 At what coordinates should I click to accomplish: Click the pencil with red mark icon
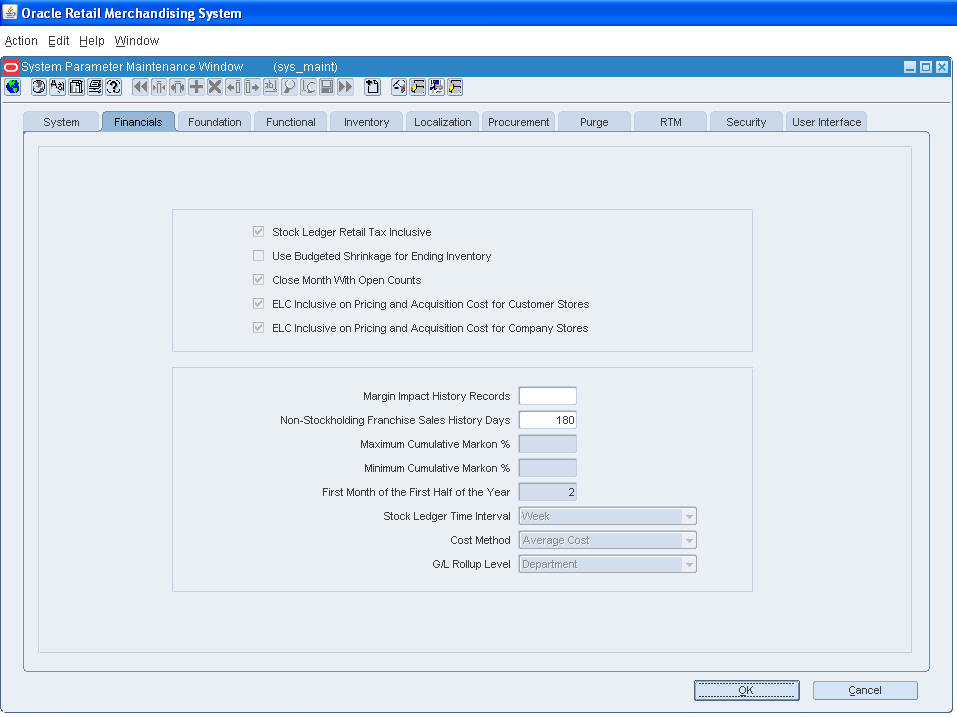[399, 87]
